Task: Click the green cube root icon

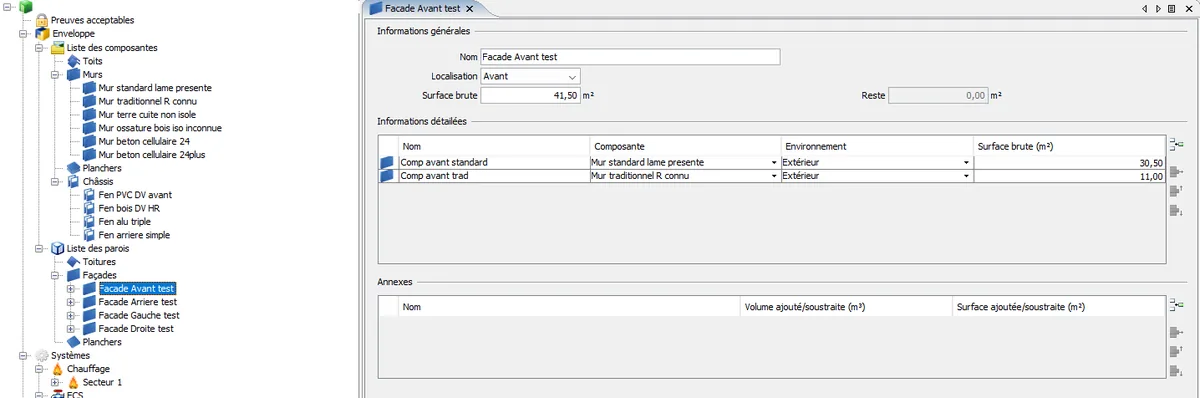Action: tap(26, 7)
